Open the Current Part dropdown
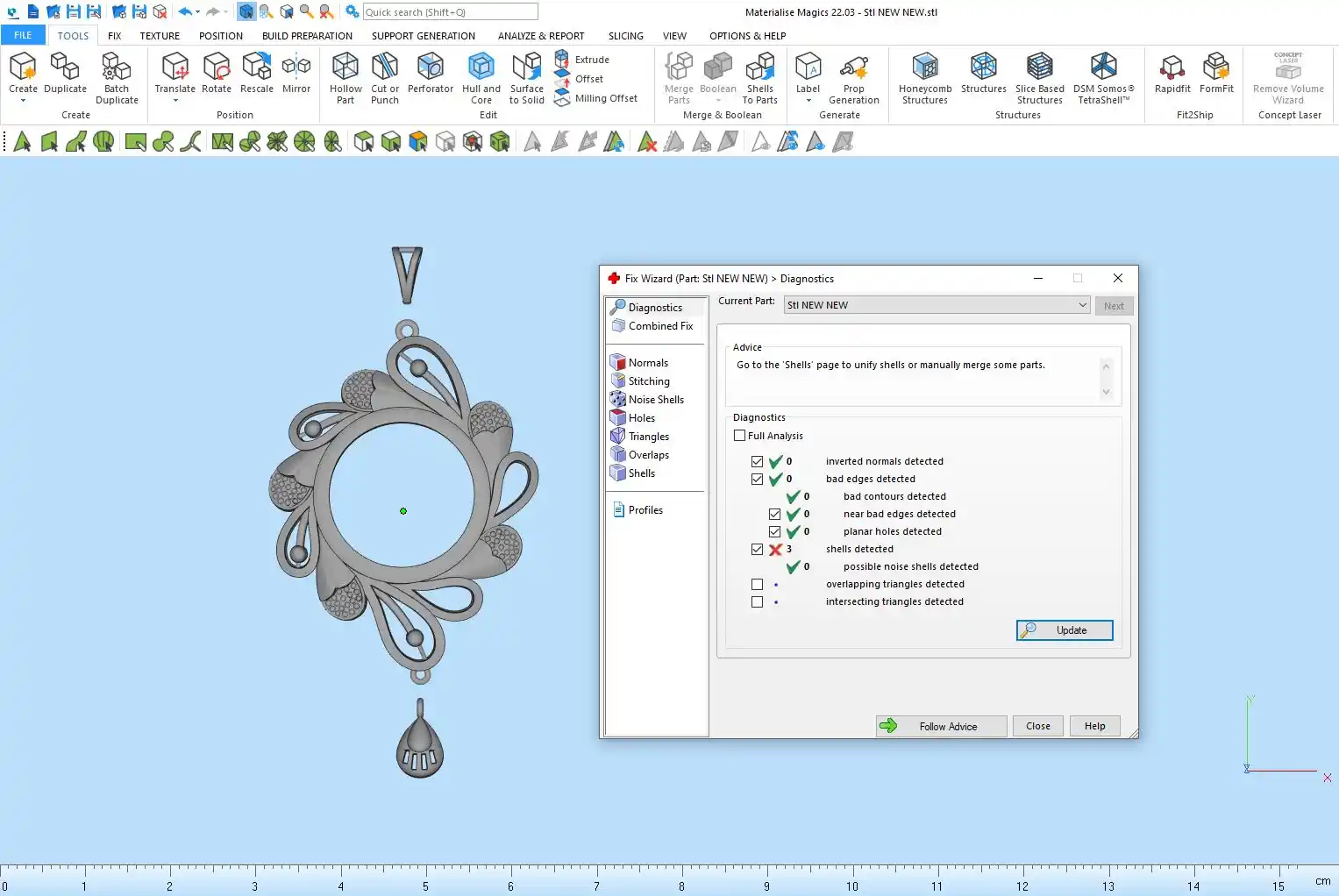Image resolution: width=1339 pixels, height=896 pixels. click(1082, 305)
